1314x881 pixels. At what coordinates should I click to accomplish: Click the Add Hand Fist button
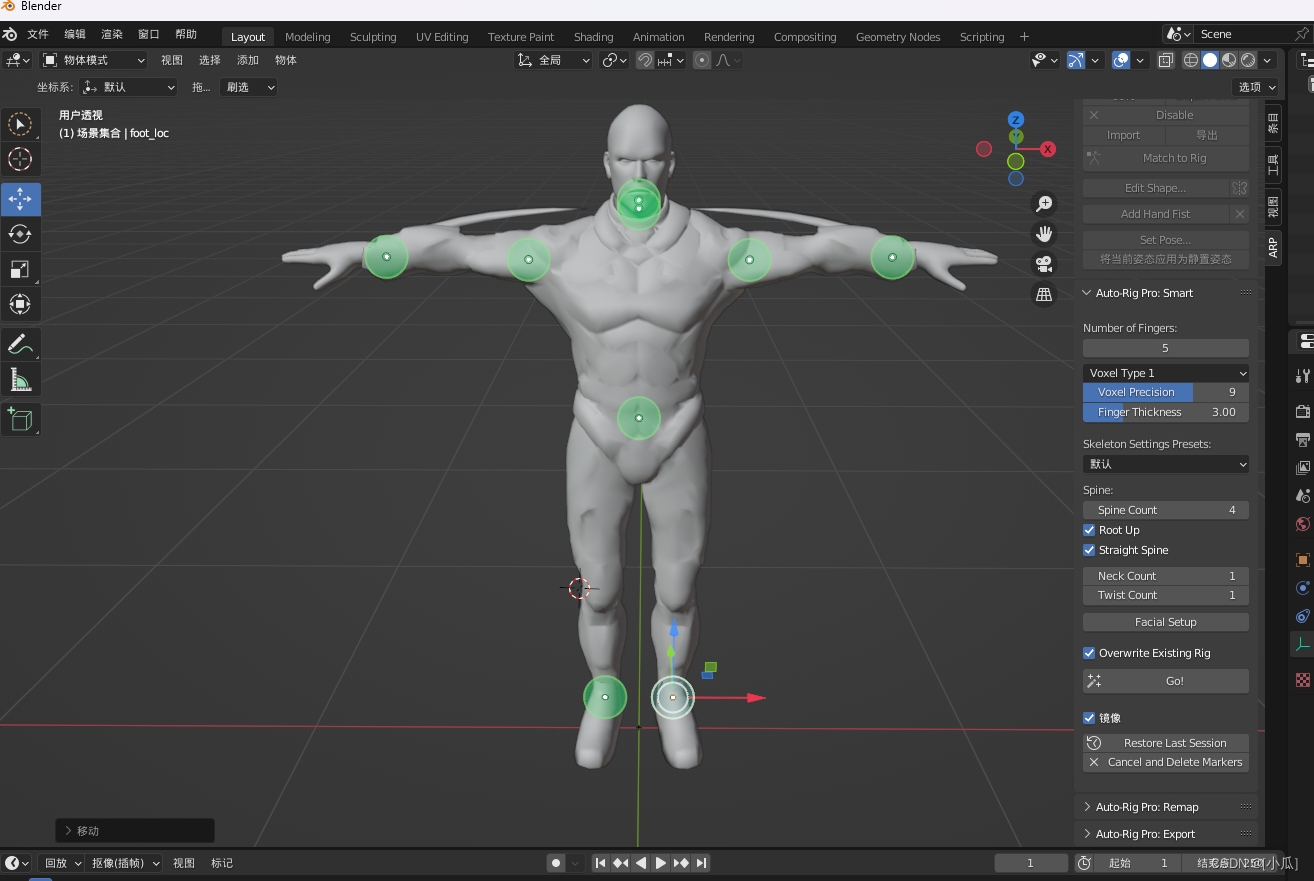point(1156,214)
